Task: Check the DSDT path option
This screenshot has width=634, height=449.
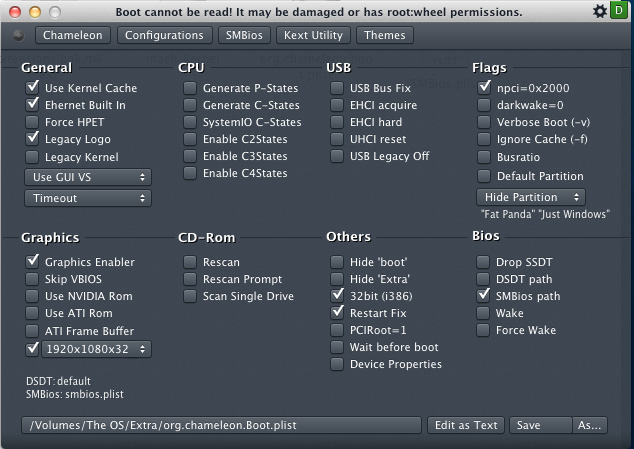Action: click(x=483, y=279)
